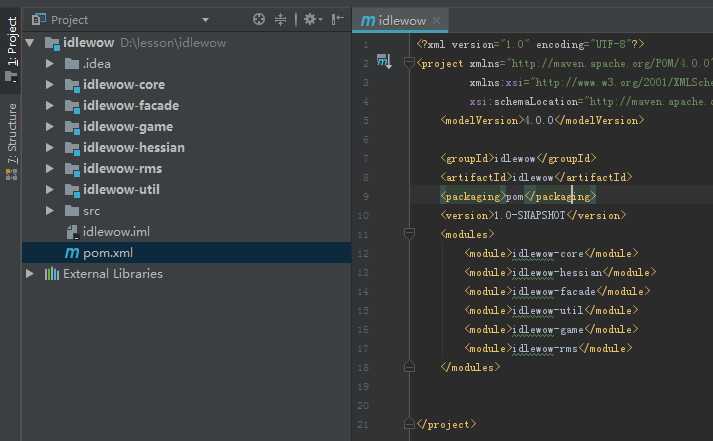
Task: Select the src folder label
Action: point(91,211)
